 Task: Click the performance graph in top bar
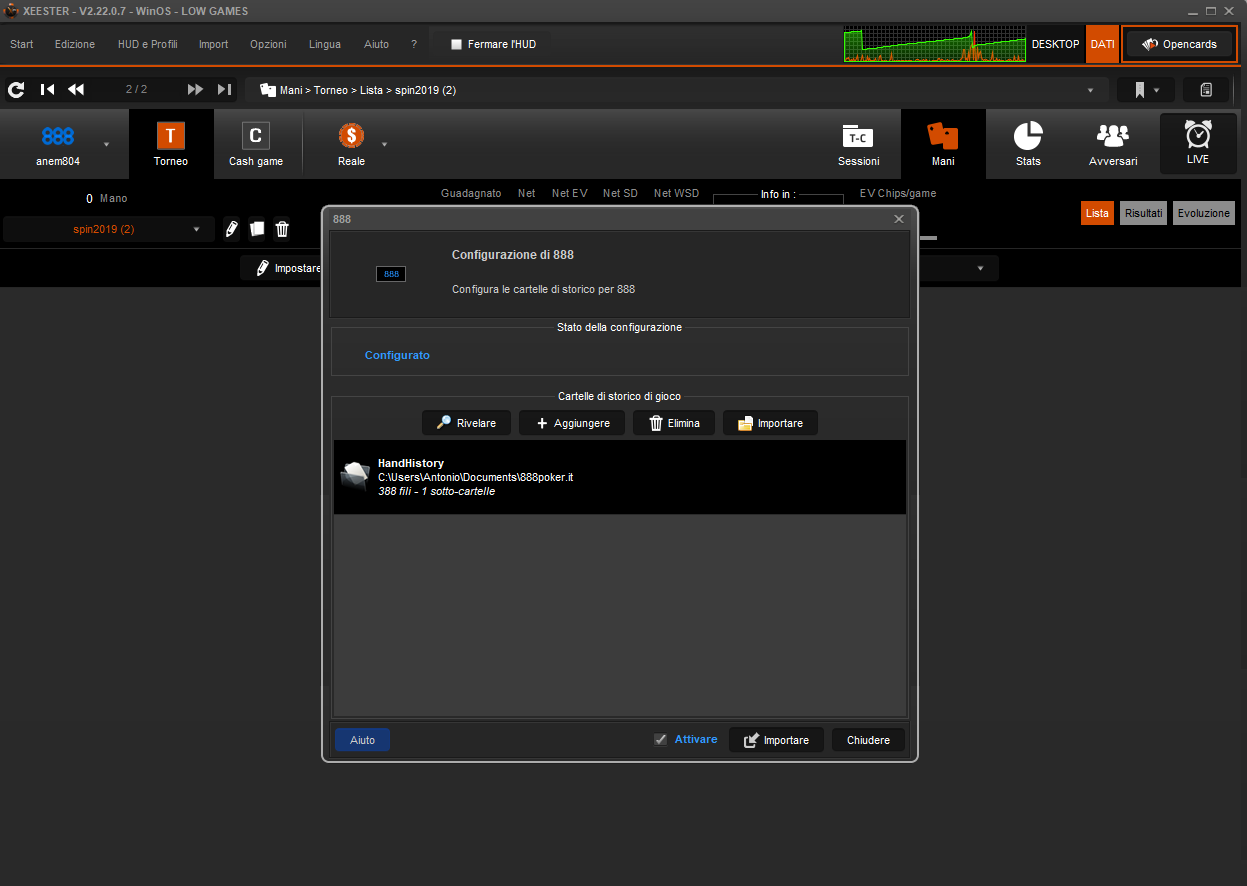[x=935, y=44]
